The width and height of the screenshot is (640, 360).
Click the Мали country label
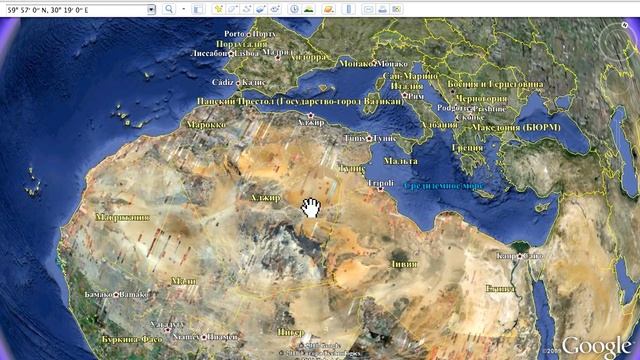click(184, 281)
